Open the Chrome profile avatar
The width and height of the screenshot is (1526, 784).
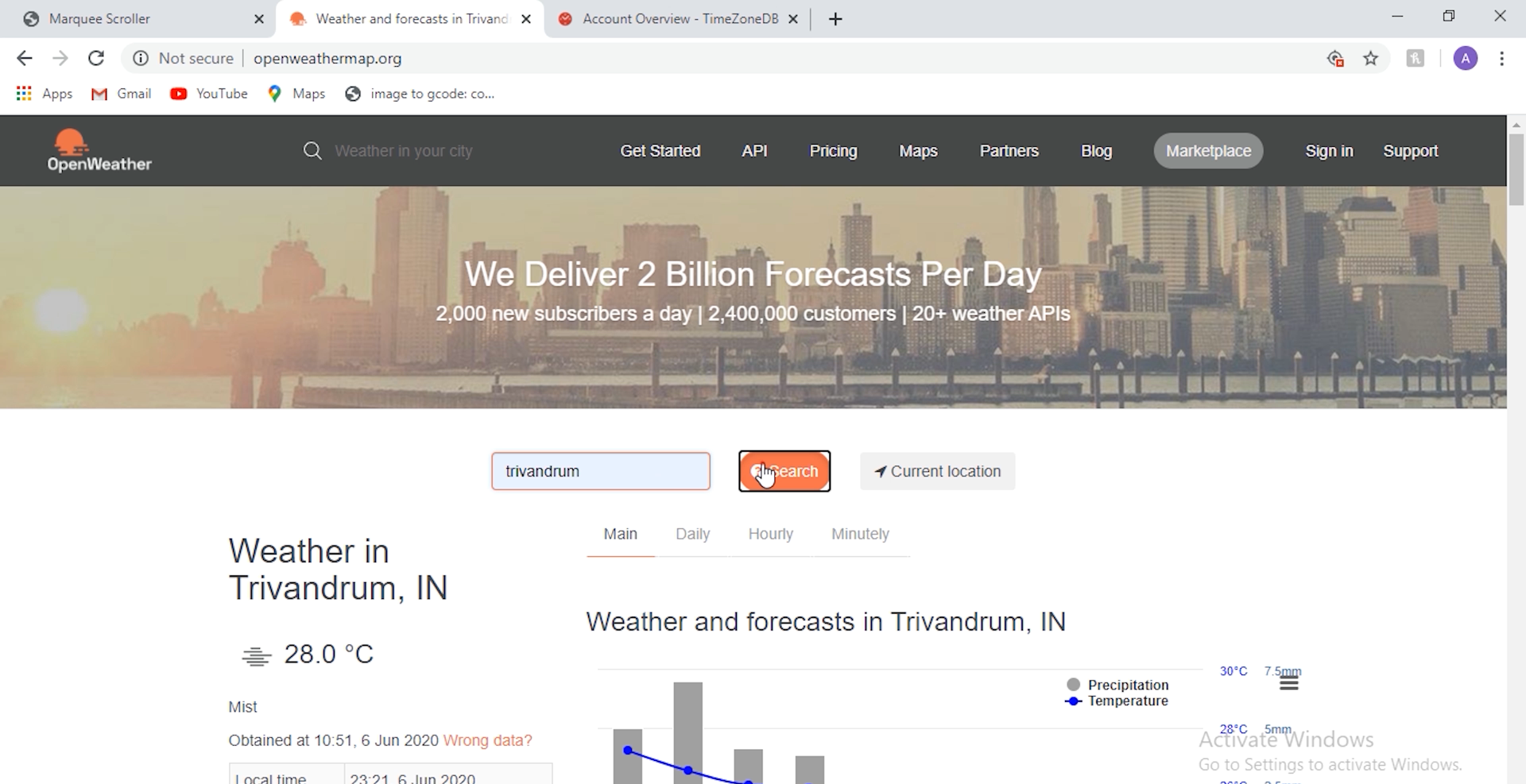(1466, 58)
